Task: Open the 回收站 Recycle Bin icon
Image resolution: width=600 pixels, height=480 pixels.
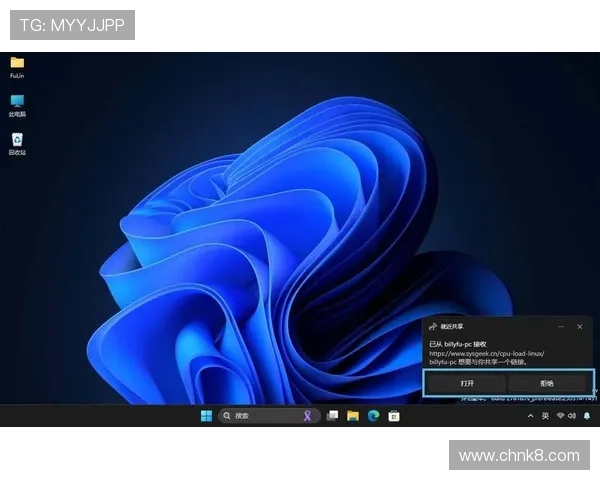Action: pos(17,141)
